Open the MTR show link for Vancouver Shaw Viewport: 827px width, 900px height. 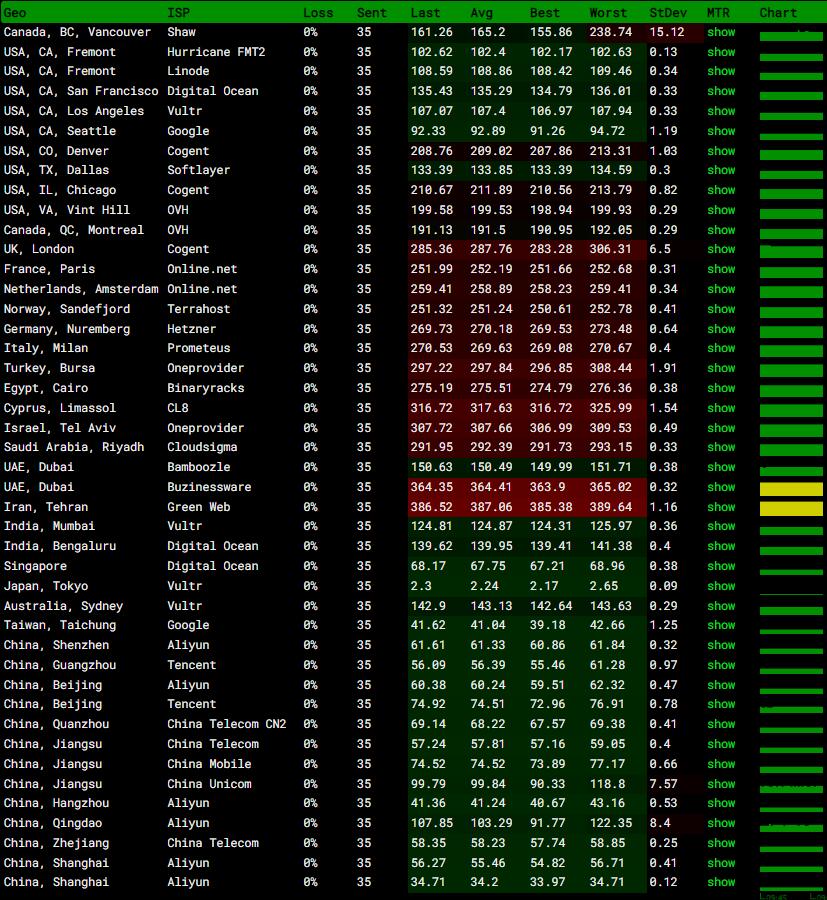(x=721, y=32)
